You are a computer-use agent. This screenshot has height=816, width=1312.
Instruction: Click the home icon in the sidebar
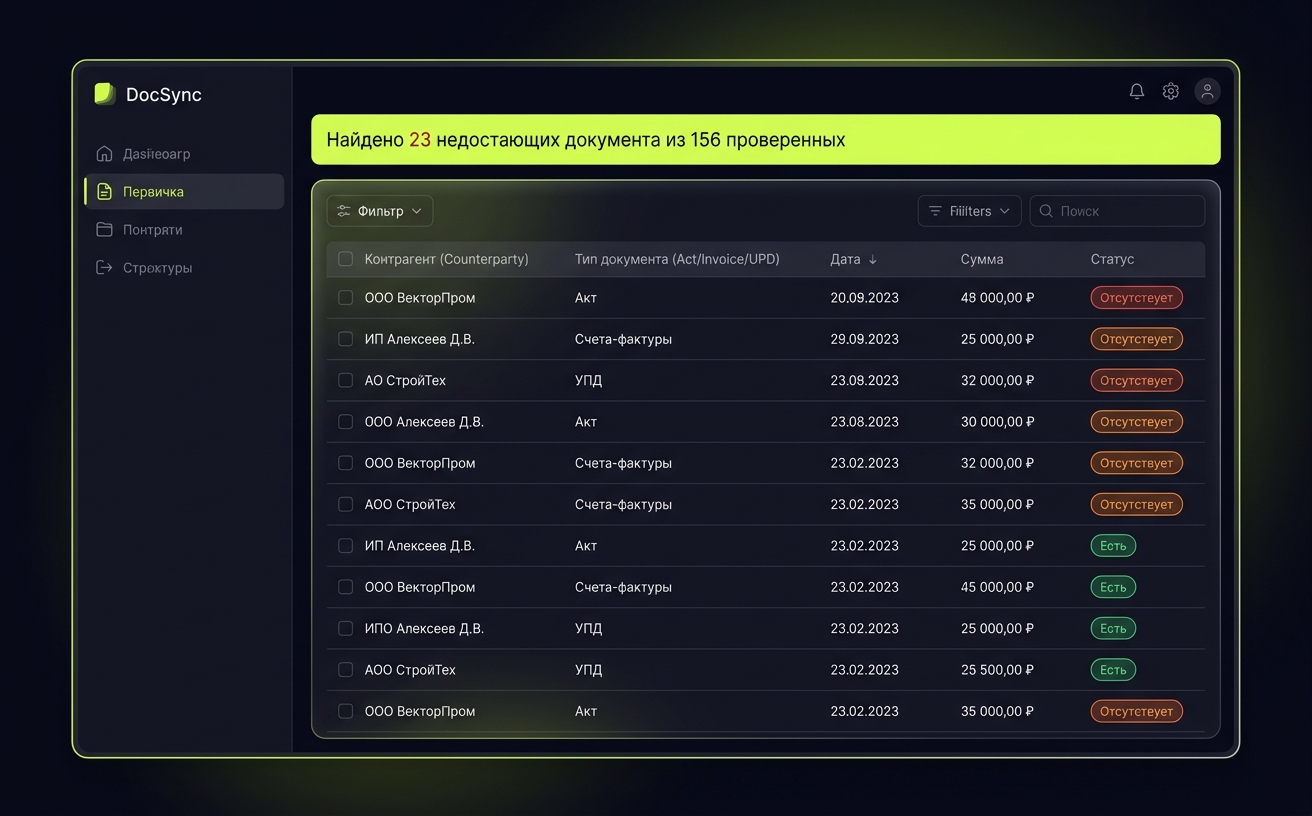pos(104,154)
